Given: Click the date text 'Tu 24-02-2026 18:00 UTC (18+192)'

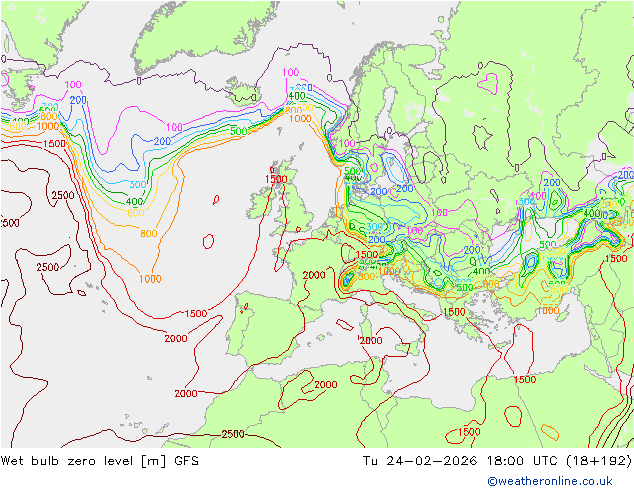Looking at the screenshot, I should click(x=497, y=461).
